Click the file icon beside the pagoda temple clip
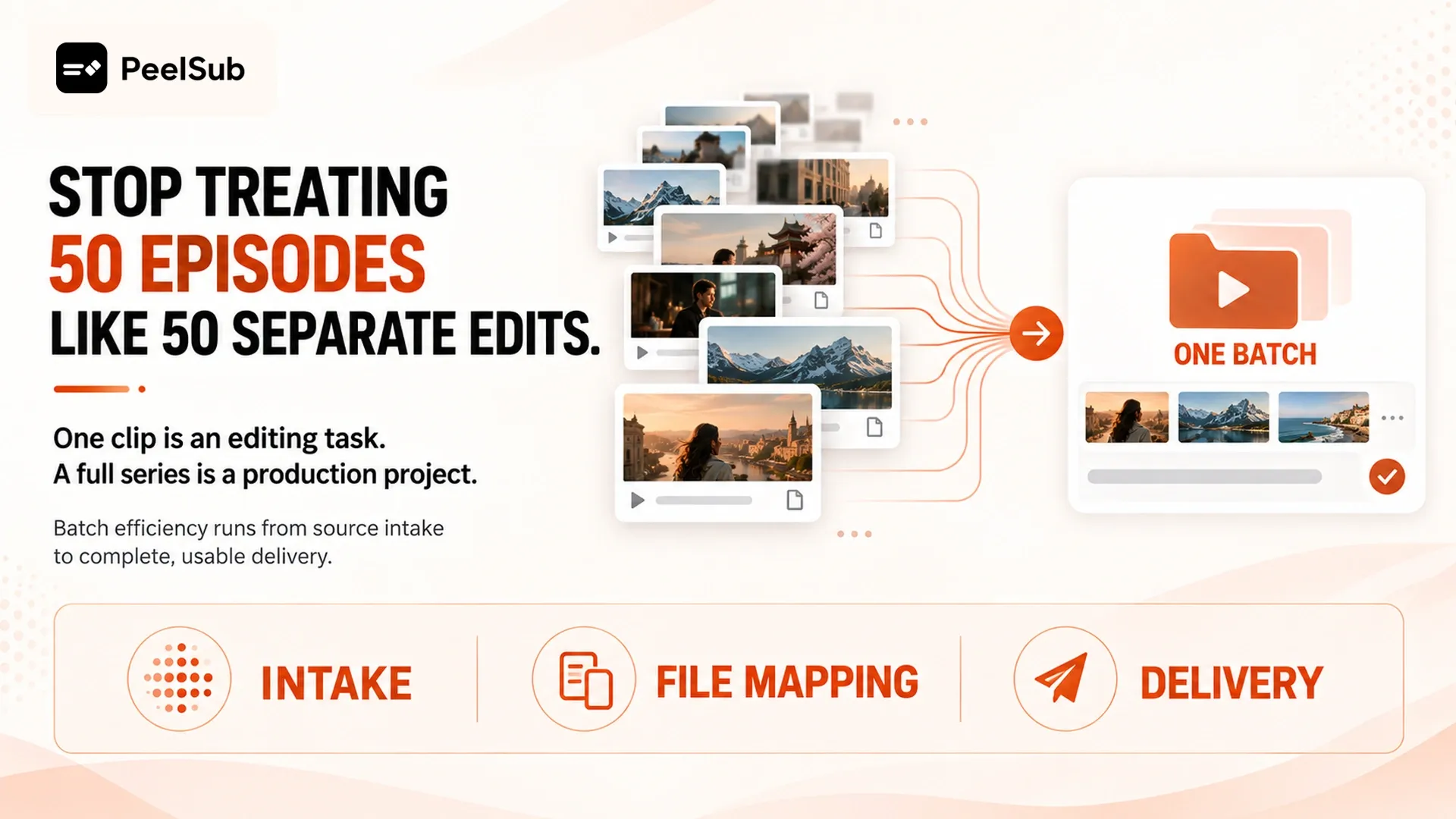 click(x=821, y=300)
